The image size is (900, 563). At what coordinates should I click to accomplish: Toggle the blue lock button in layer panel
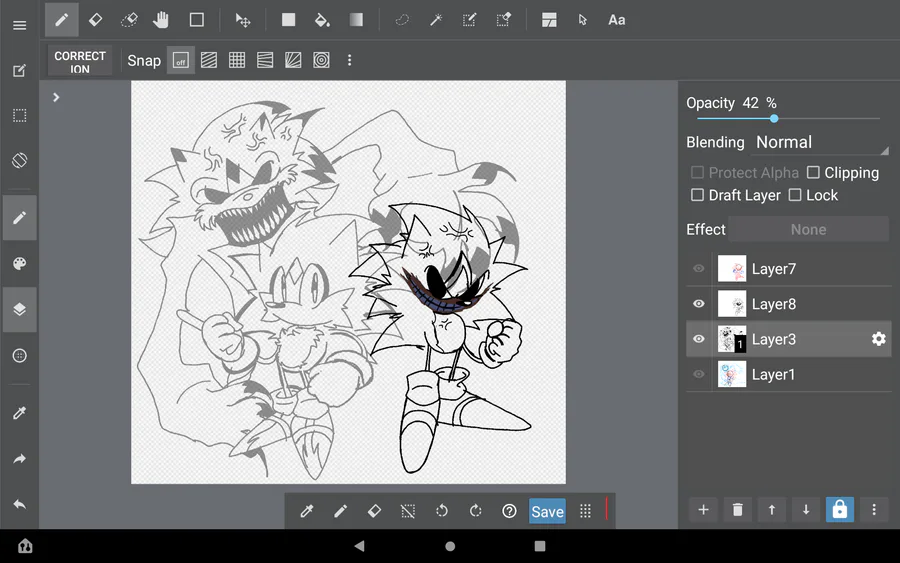[840, 510]
